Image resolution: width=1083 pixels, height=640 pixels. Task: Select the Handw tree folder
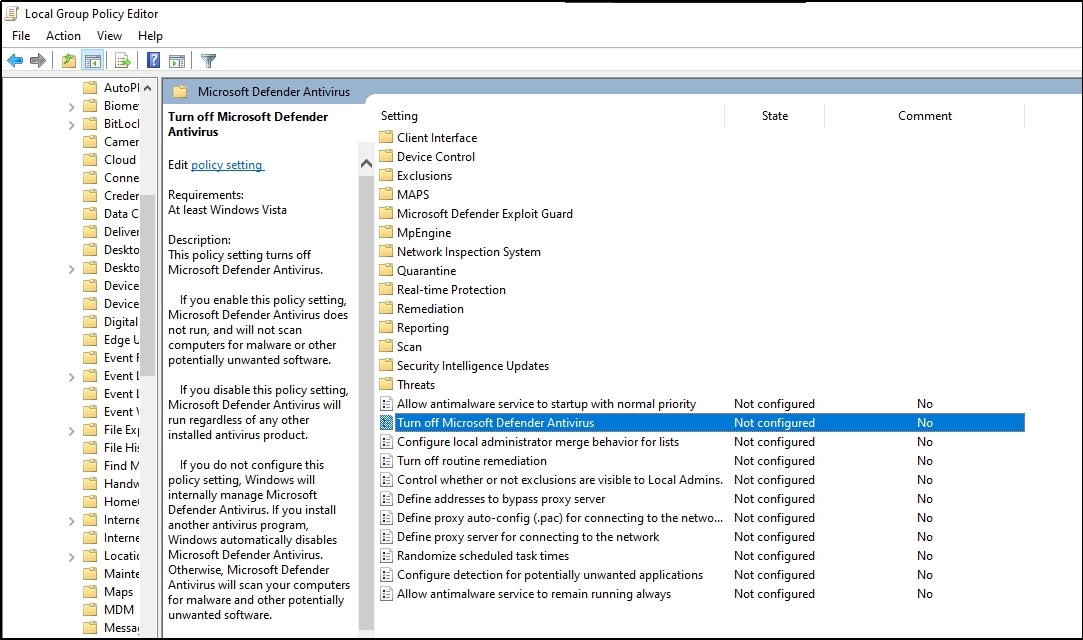tap(111, 483)
